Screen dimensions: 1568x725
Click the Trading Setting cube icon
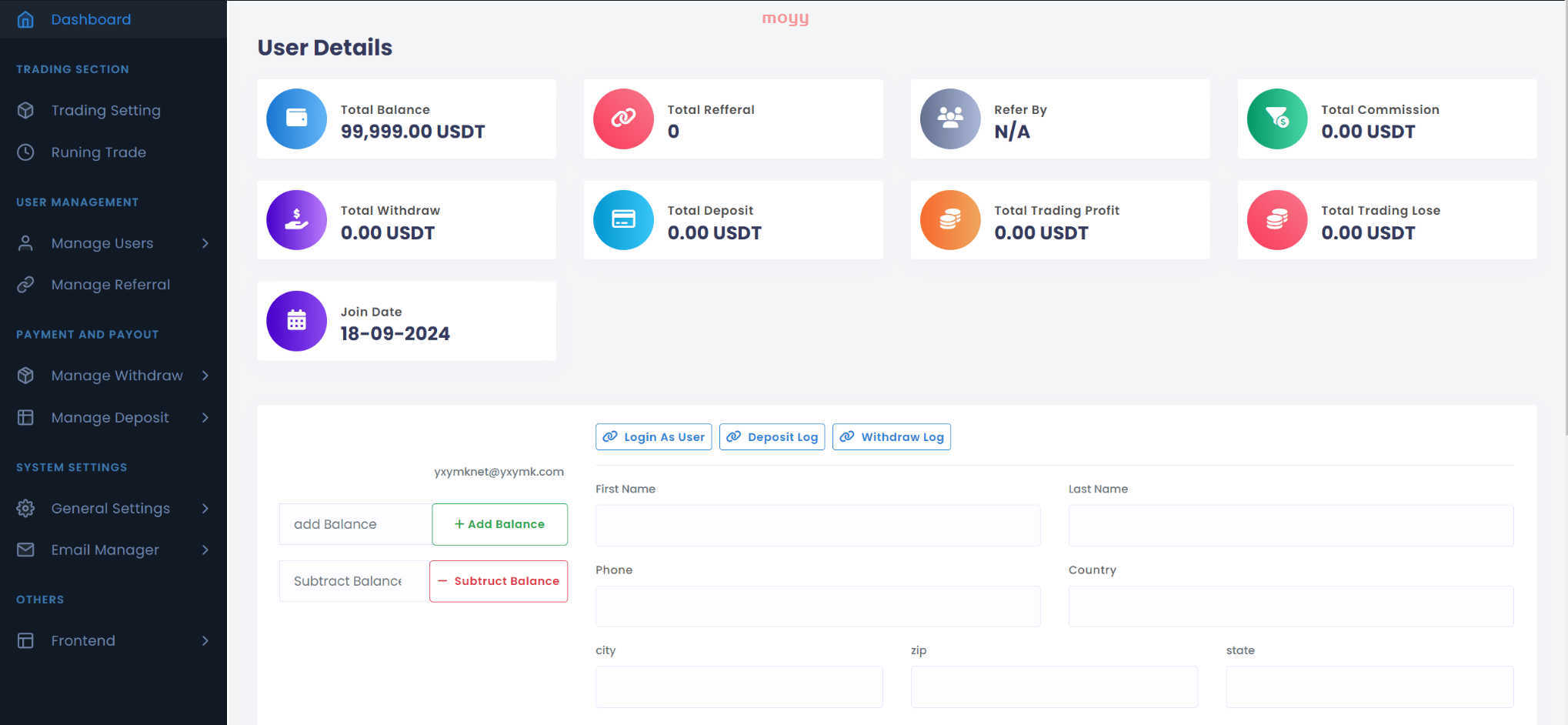[25, 110]
